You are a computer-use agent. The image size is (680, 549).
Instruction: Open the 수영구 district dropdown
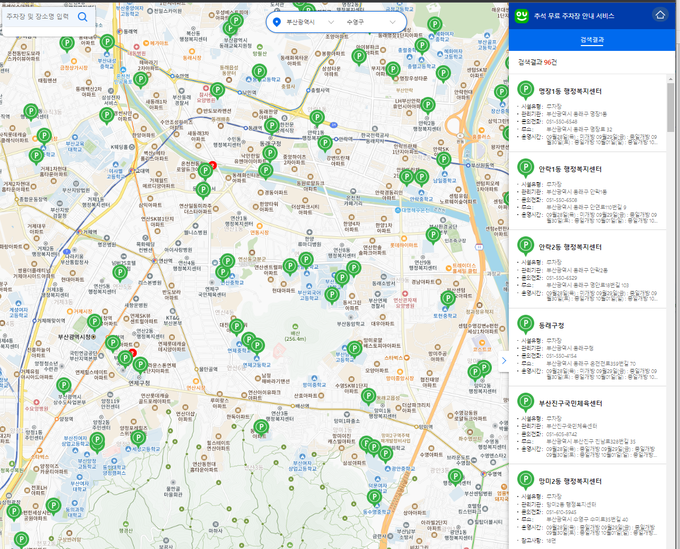click(x=371, y=22)
